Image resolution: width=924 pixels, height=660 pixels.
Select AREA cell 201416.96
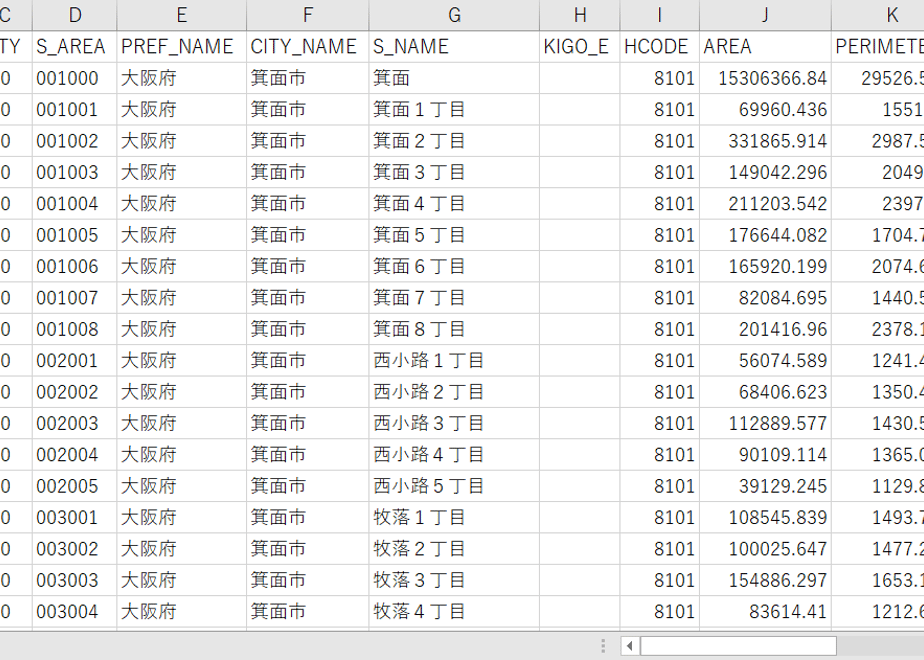[x=765, y=329]
